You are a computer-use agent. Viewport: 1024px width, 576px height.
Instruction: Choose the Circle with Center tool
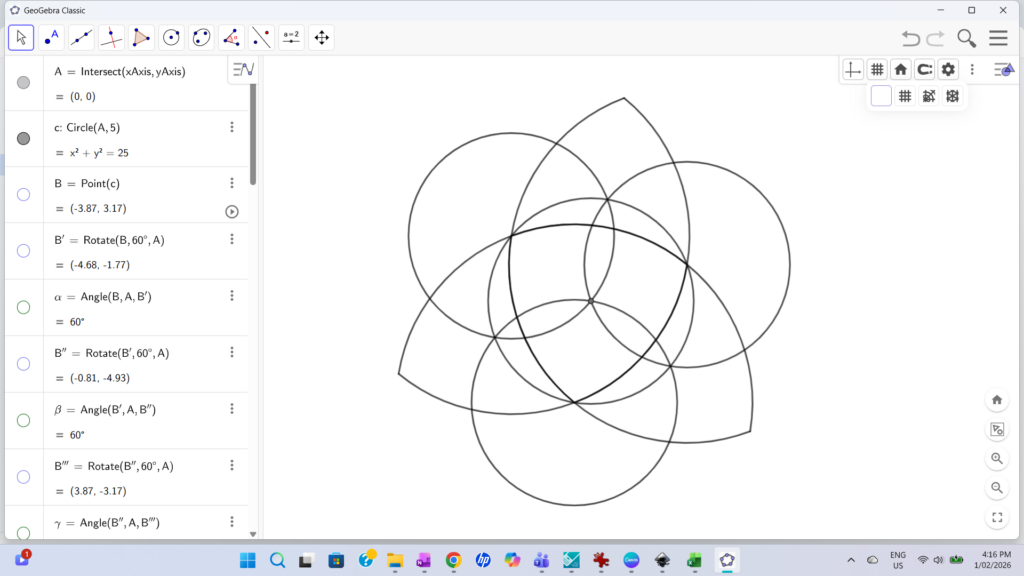pyautogui.click(x=171, y=38)
